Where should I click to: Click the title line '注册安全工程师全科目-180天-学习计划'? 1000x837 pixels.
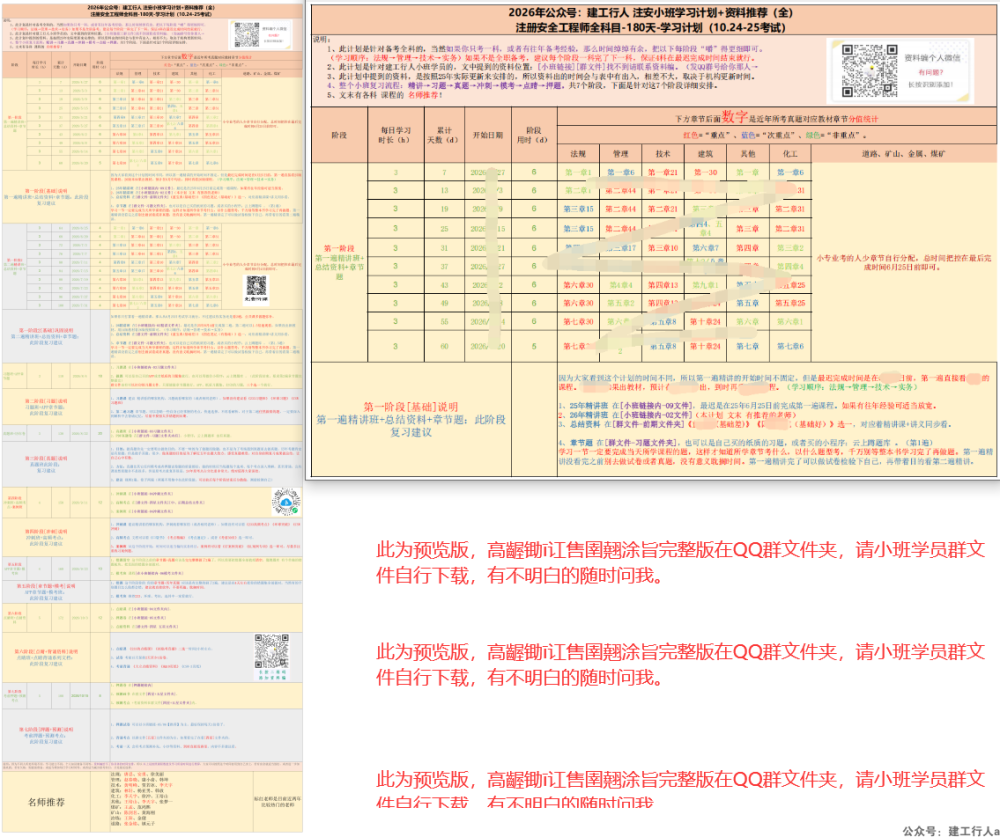[651, 27]
